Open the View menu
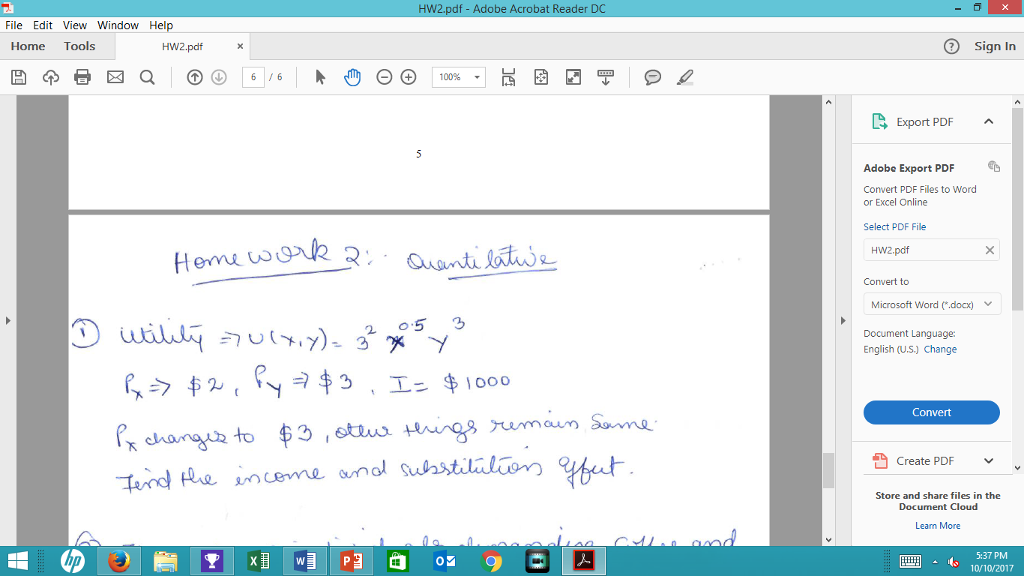The height and width of the screenshot is (576, 1024). coord(74,25)
